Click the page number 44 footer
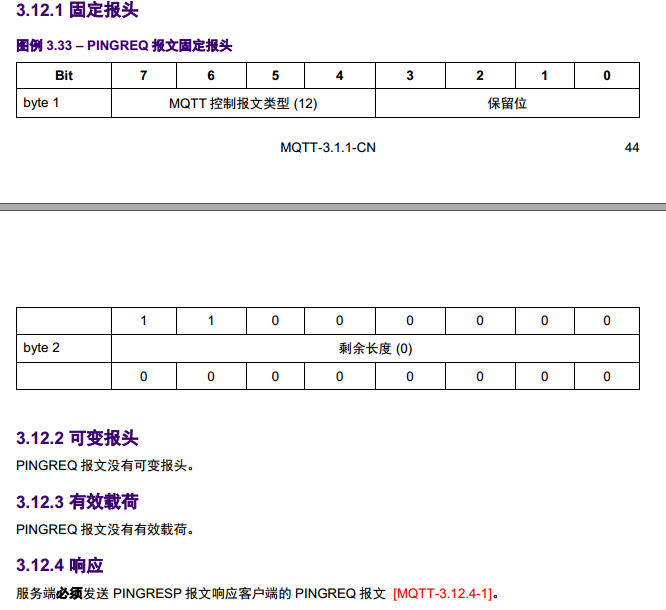This screenshot has width=666, height=610. click(632, 147)
